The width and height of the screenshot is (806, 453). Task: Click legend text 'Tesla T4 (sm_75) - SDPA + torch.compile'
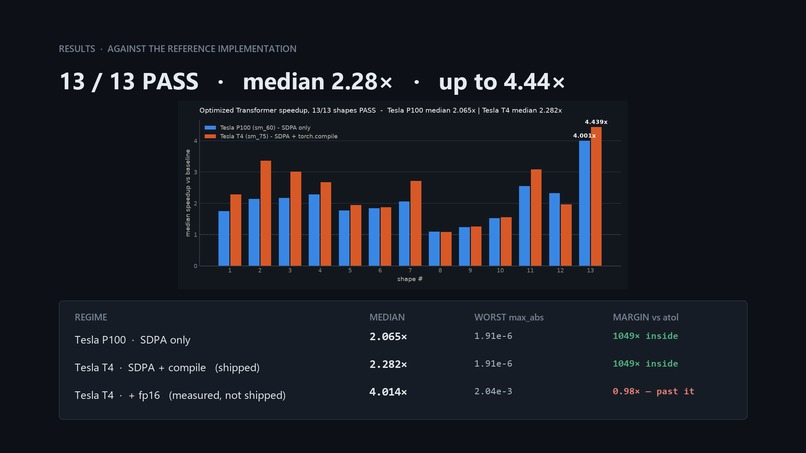[279, 136]
